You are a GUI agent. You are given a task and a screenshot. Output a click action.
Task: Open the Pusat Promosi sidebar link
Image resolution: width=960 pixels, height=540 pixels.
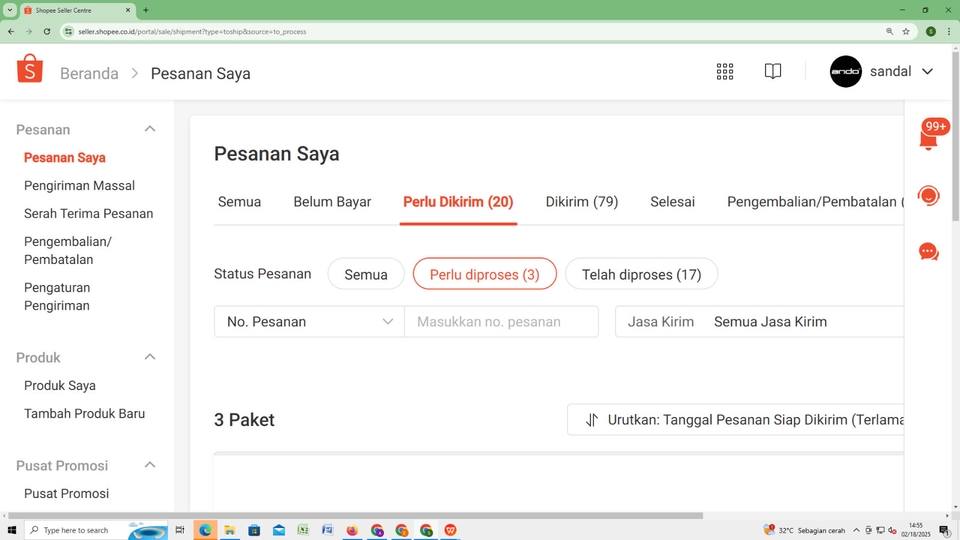pos(67,493)
